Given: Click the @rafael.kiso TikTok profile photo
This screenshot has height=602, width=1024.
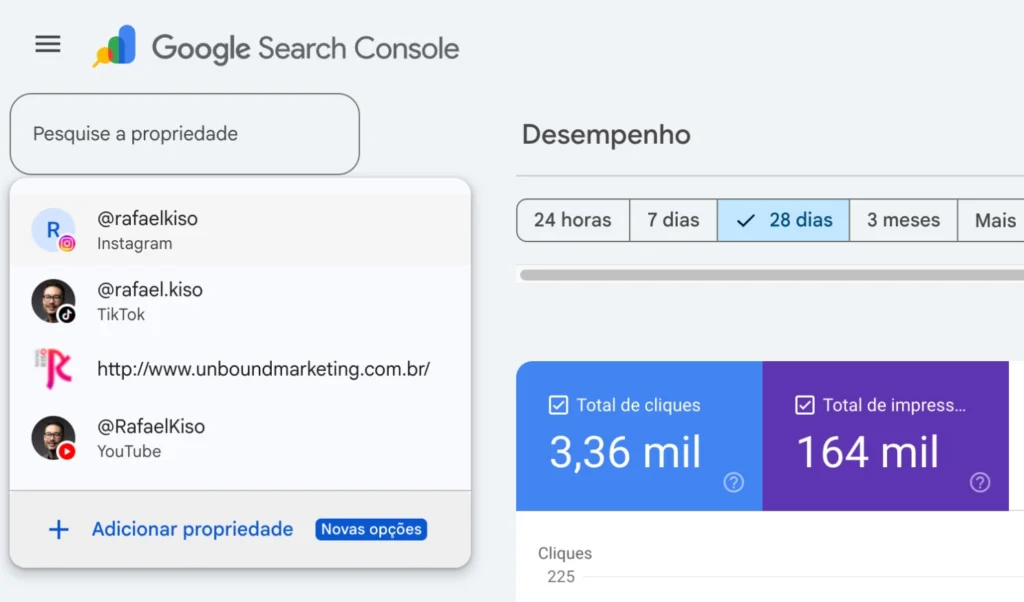Looking at the screenshot, I should pos(54,301).
